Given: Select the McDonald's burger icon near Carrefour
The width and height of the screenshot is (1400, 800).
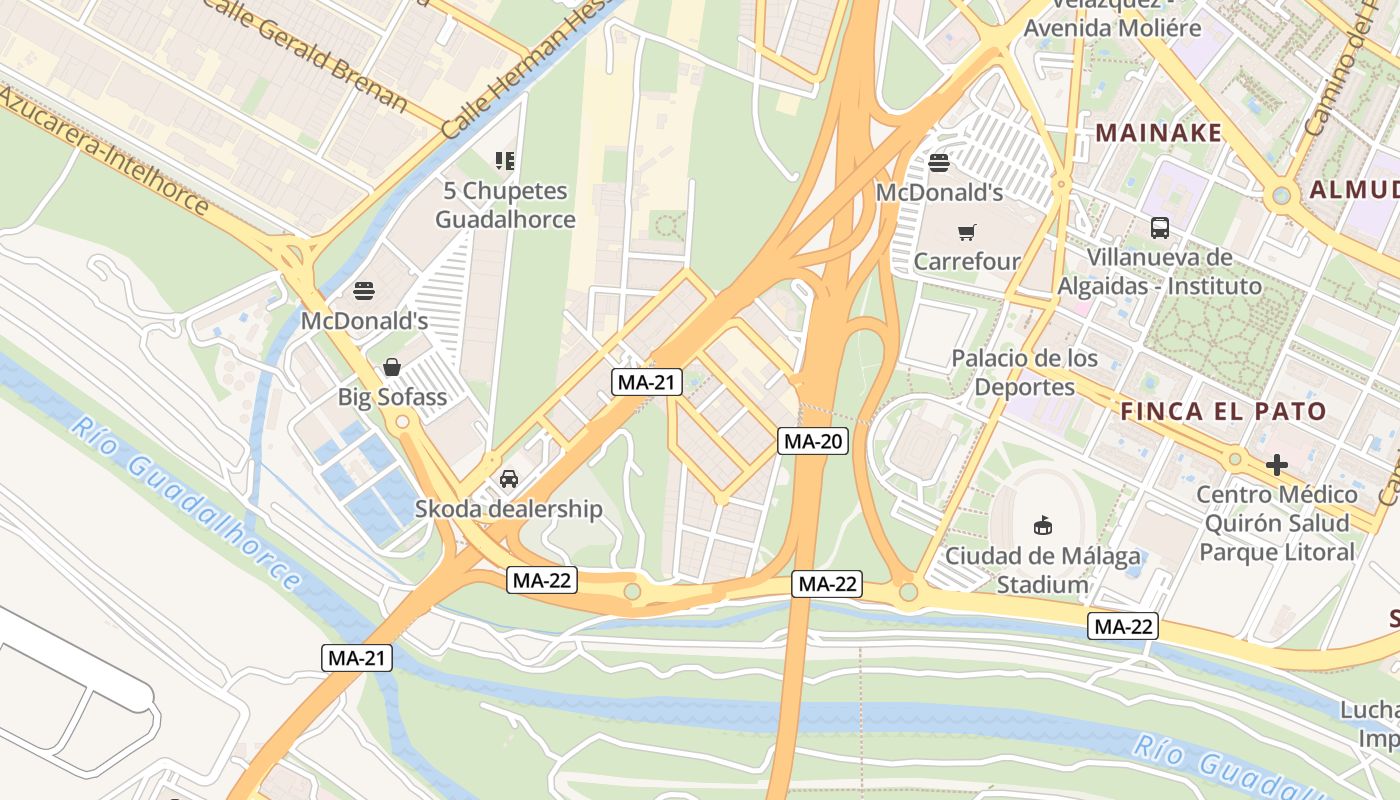Looking at the screenshot, I should (939, 162).
